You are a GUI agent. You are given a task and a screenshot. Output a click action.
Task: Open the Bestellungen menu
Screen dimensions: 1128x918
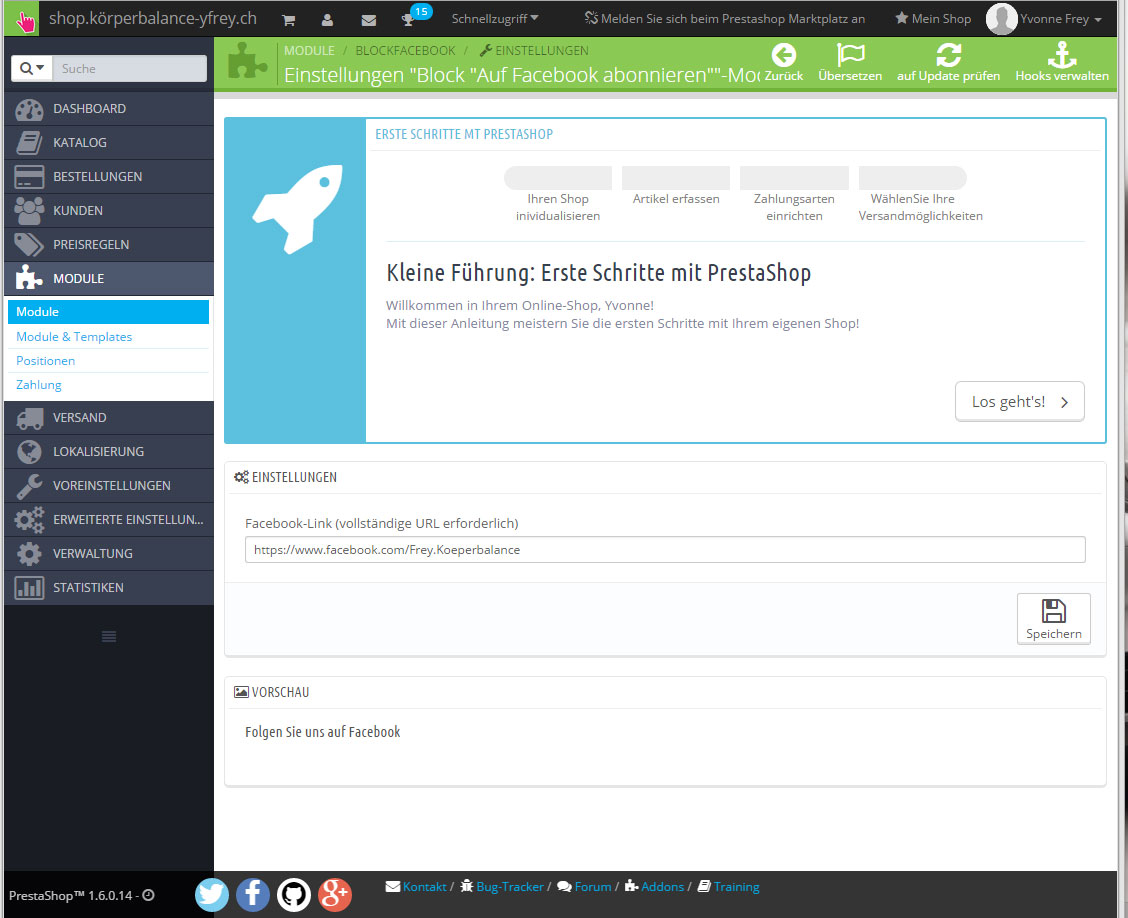[109, 176]
